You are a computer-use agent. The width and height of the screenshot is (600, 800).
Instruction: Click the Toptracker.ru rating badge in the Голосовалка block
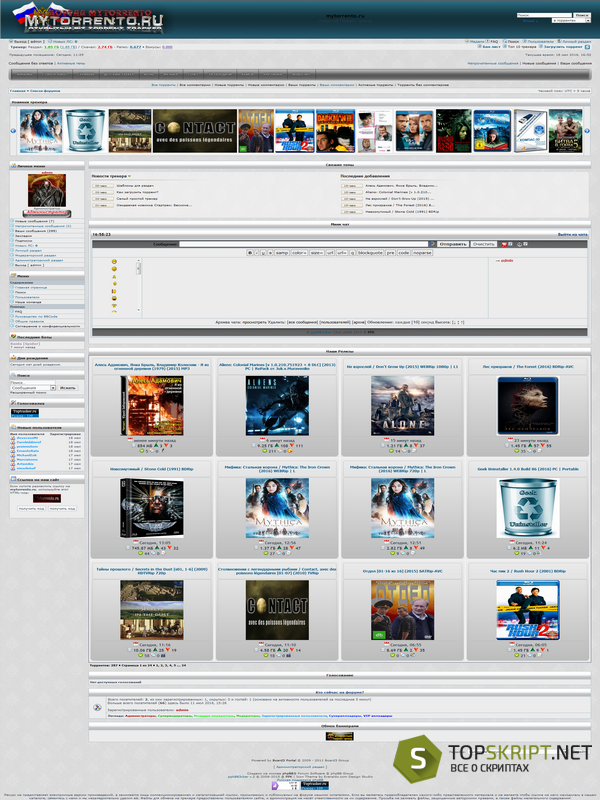click(24, 413)
